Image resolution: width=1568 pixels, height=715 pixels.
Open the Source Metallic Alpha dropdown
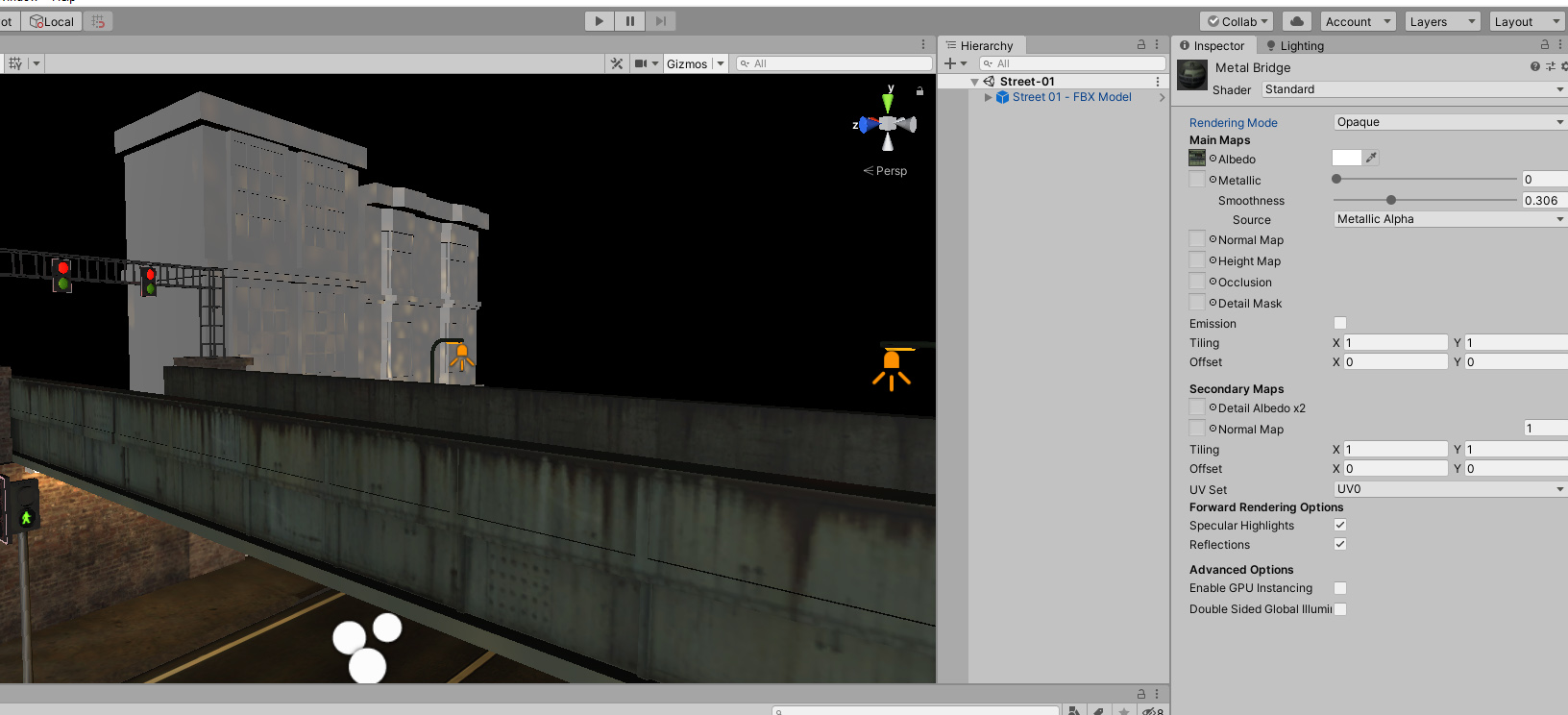pos(1451,219)
